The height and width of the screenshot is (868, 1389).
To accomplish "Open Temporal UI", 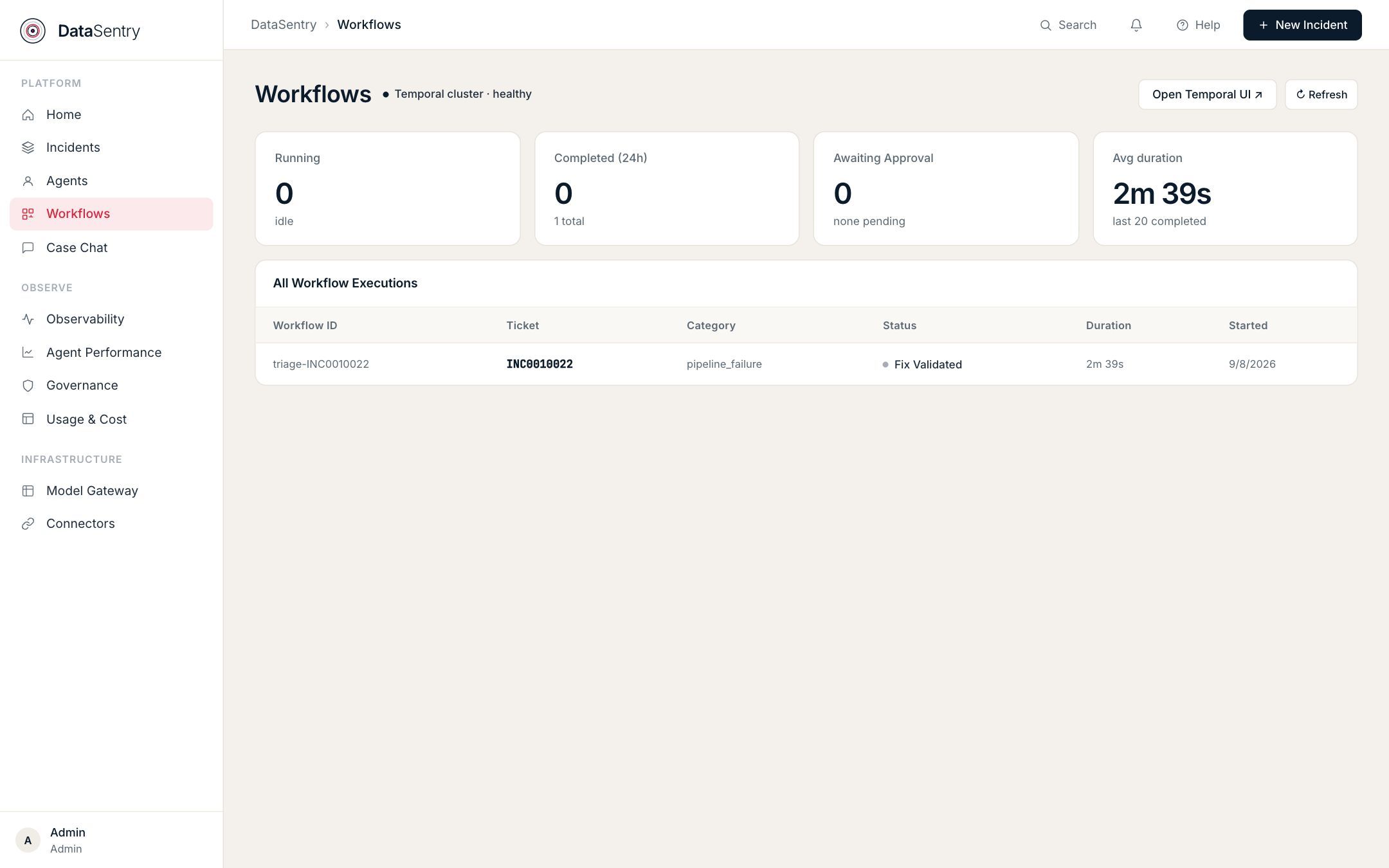I will tap(1207, 95).
